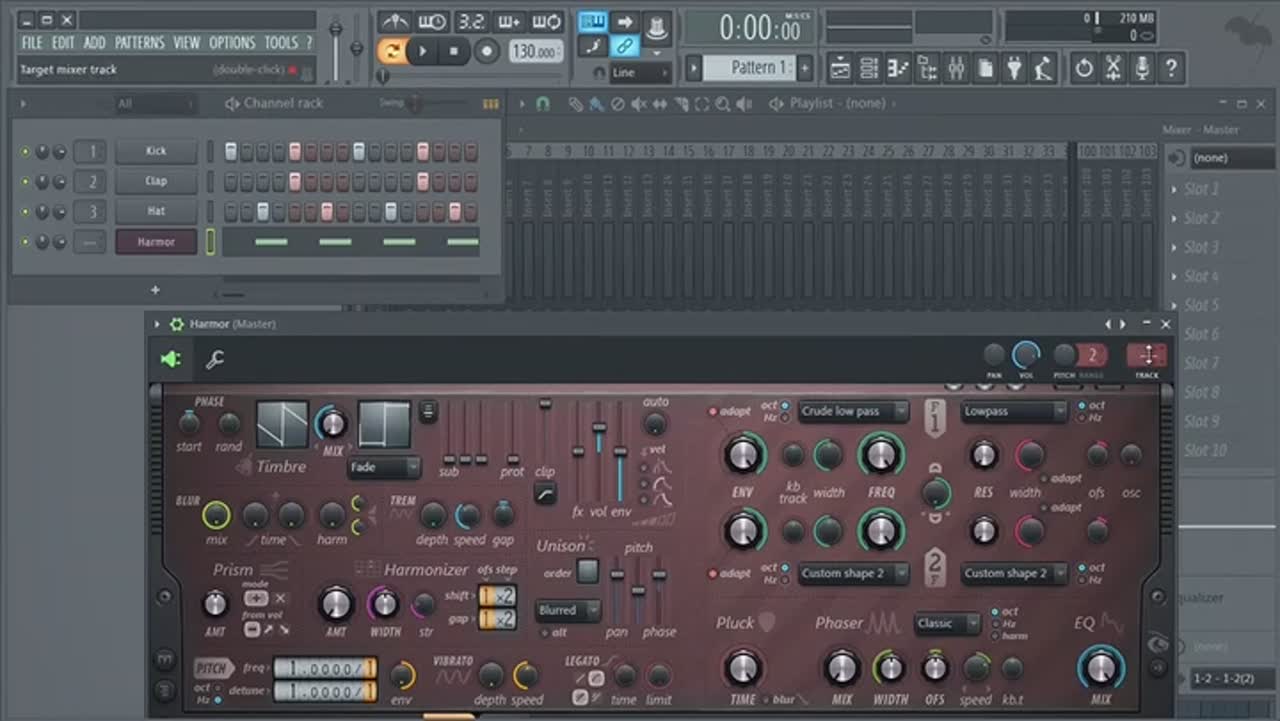Open the channel rack graph editor icon
The width and height of the screenshot is (1280, 721).
[x=490, y=103]
